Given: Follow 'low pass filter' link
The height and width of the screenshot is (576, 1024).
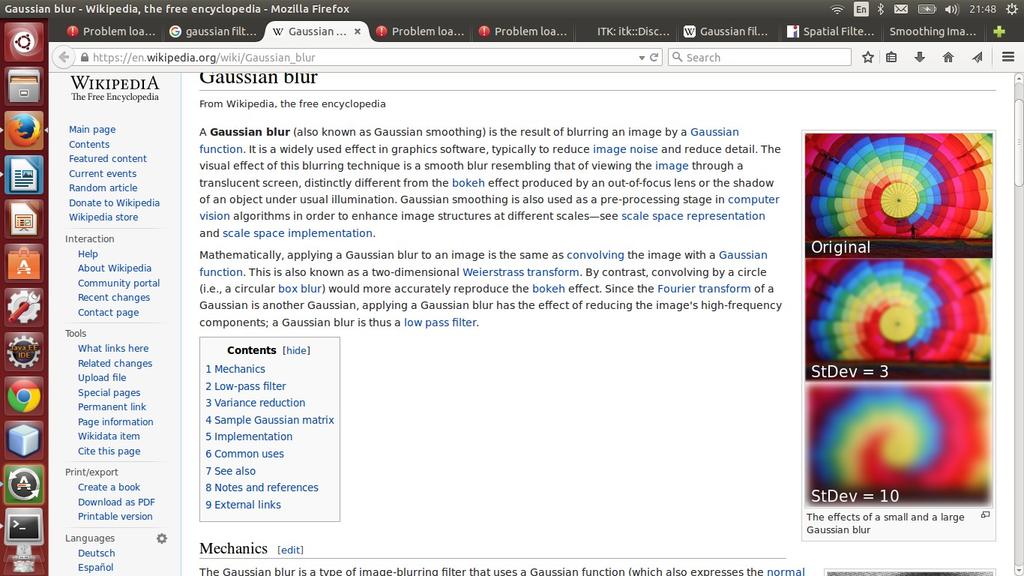Looking at the screenshot, I should (x=440, y=322).
